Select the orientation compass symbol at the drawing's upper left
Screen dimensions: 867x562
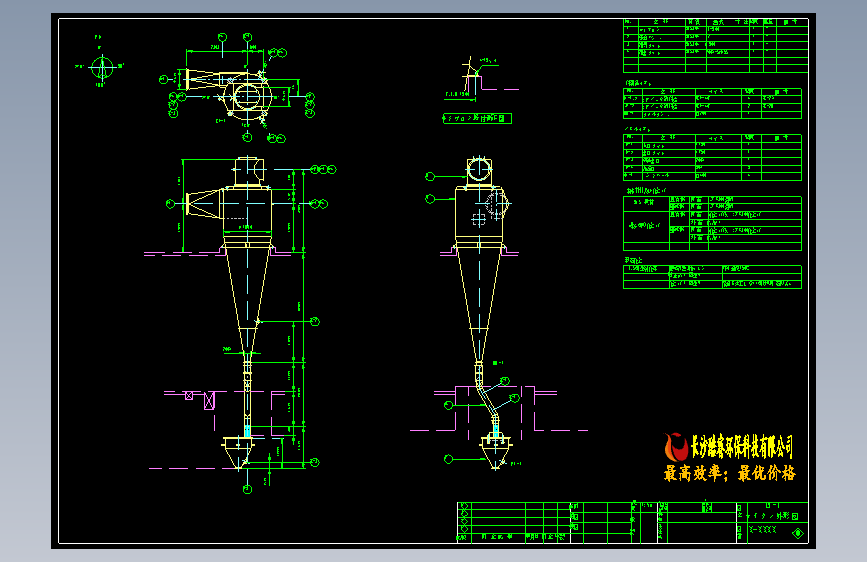coord(102,69)
